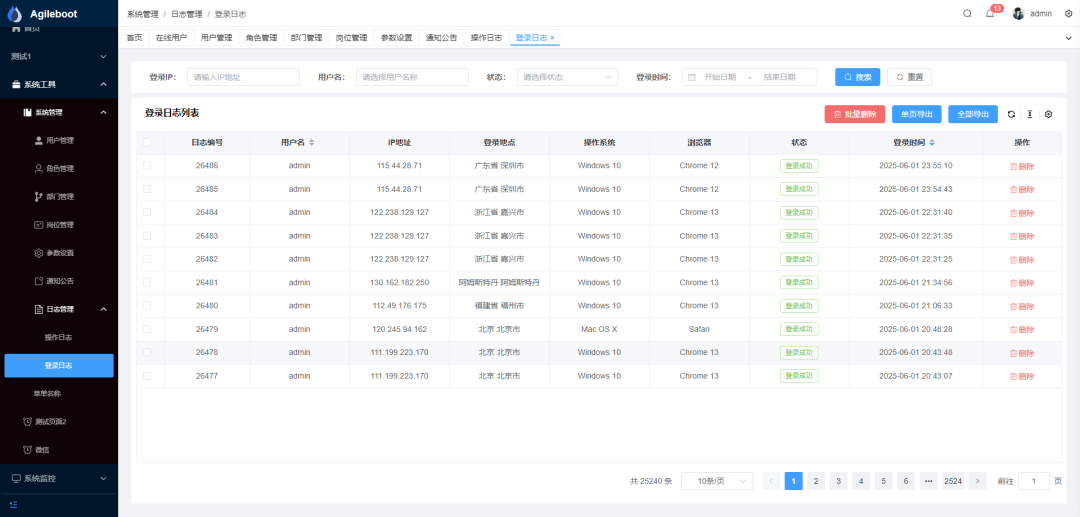
Task: Switch to the 用户管理 tab
Action: click(x=216, y=38)
